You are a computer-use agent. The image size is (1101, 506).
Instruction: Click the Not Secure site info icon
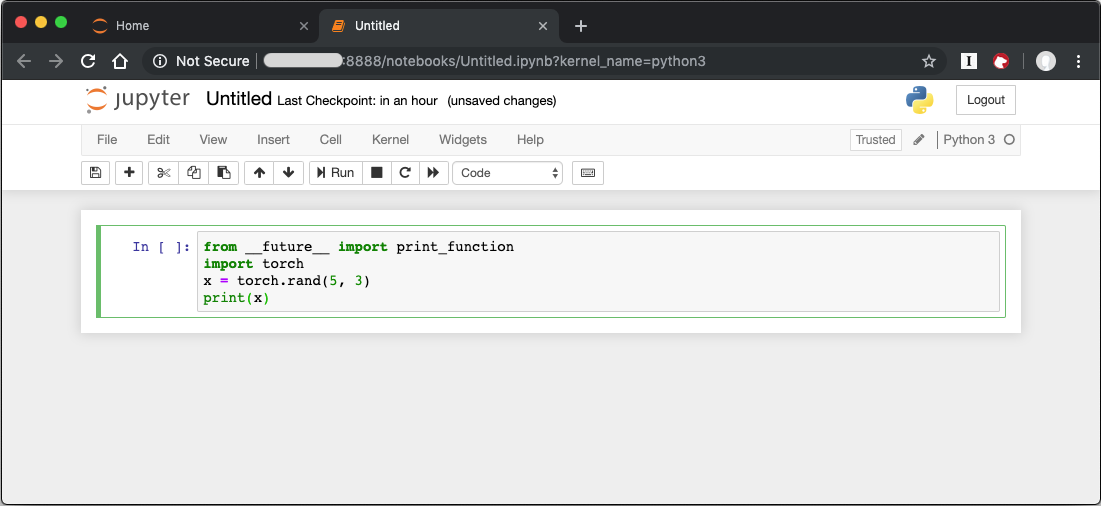[159, 61]
